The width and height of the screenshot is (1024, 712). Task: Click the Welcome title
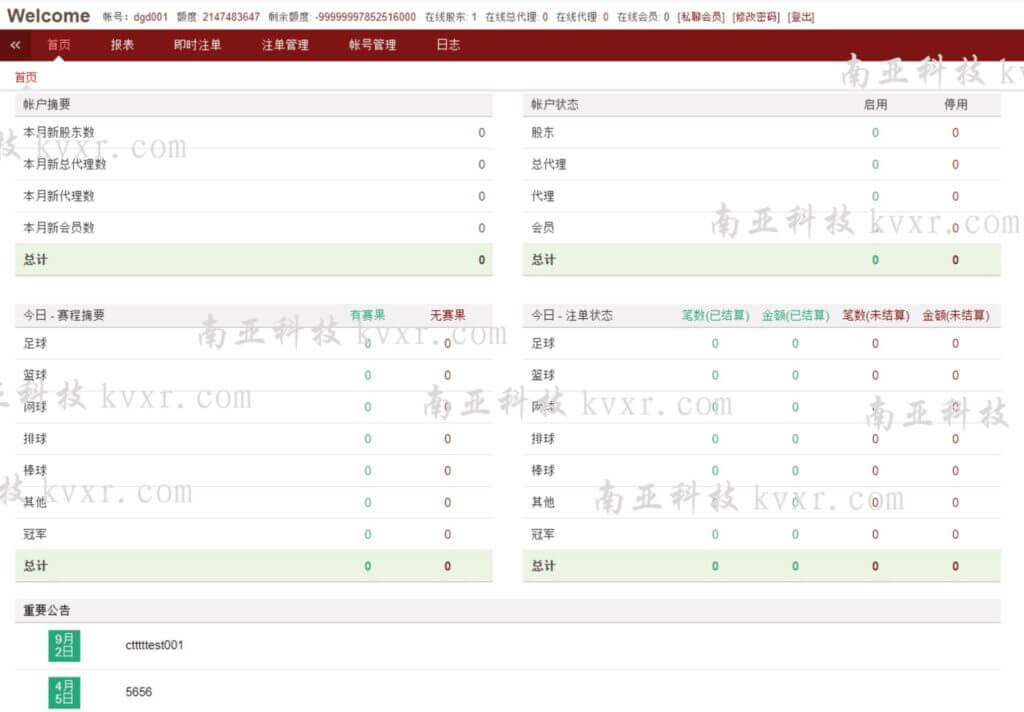[x=48, y=16]
